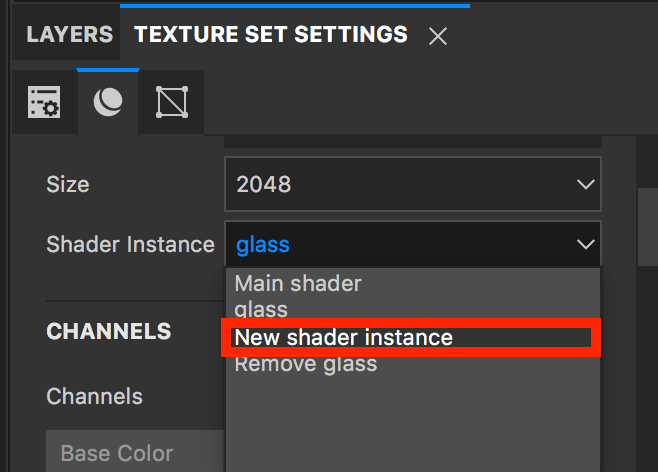Switch to the Layers tab
This screenshot has height=472, width=658.
pos(70,34)
